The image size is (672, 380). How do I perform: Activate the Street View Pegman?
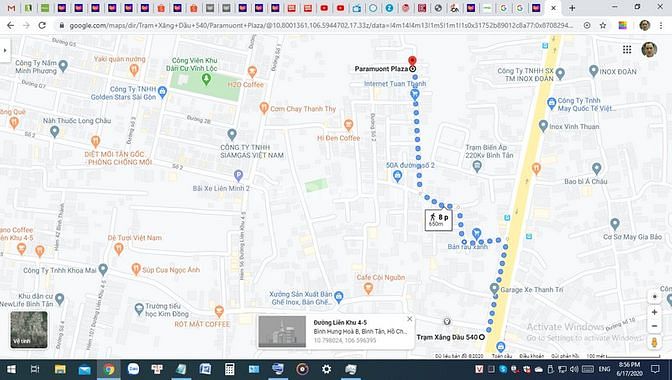tap(654, 342)
